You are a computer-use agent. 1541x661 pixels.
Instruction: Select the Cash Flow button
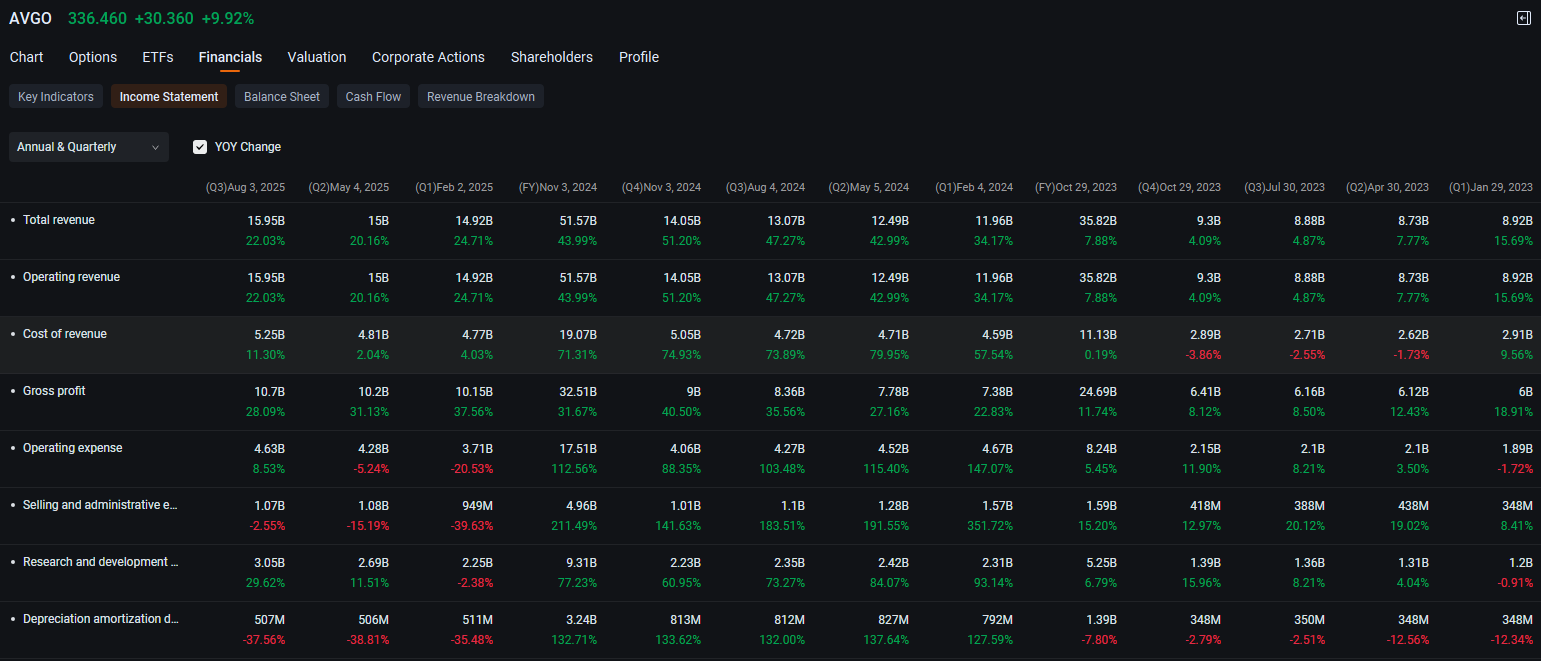pos(373,97)
